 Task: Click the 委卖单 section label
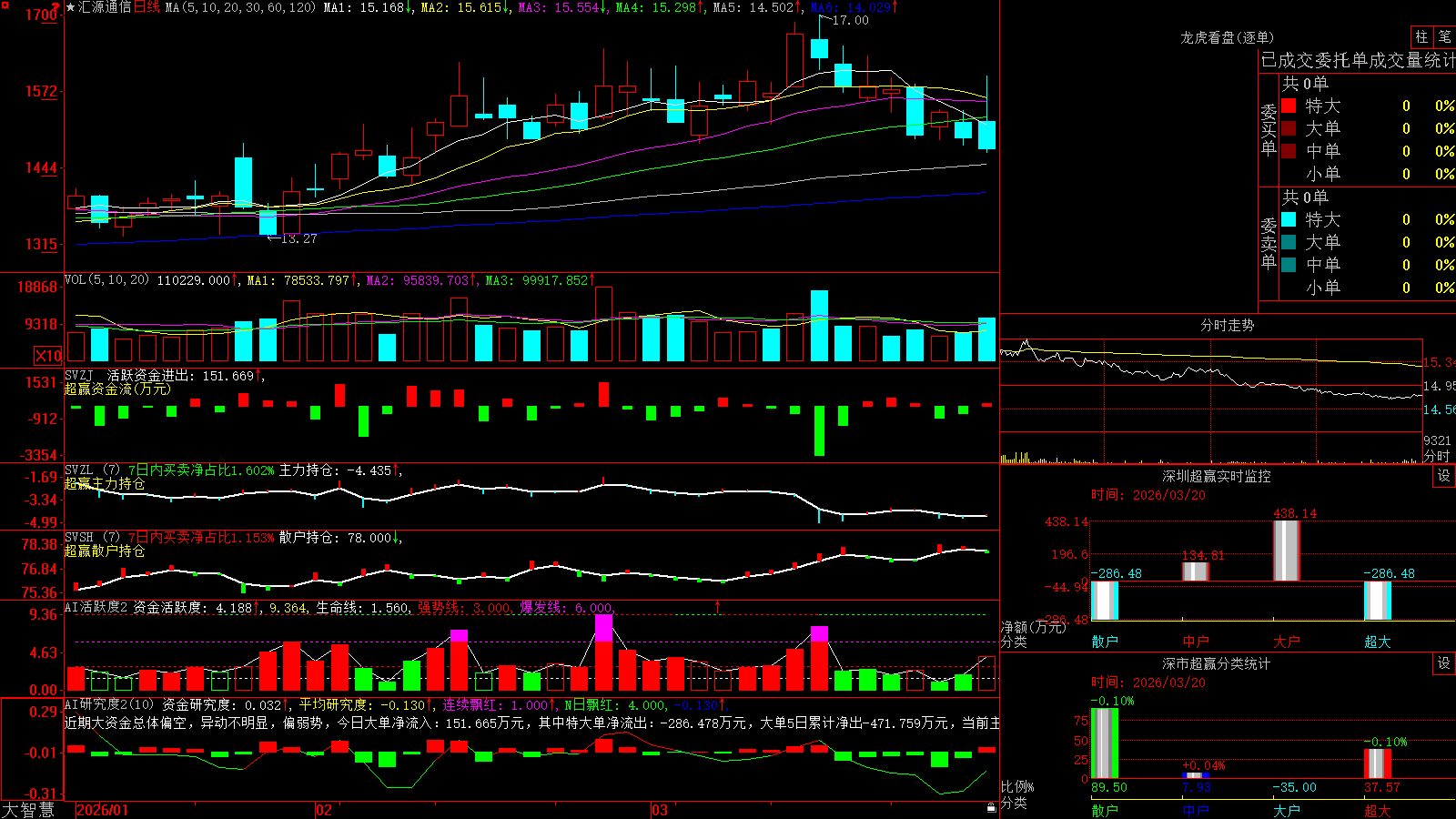tap(1269, 243)
